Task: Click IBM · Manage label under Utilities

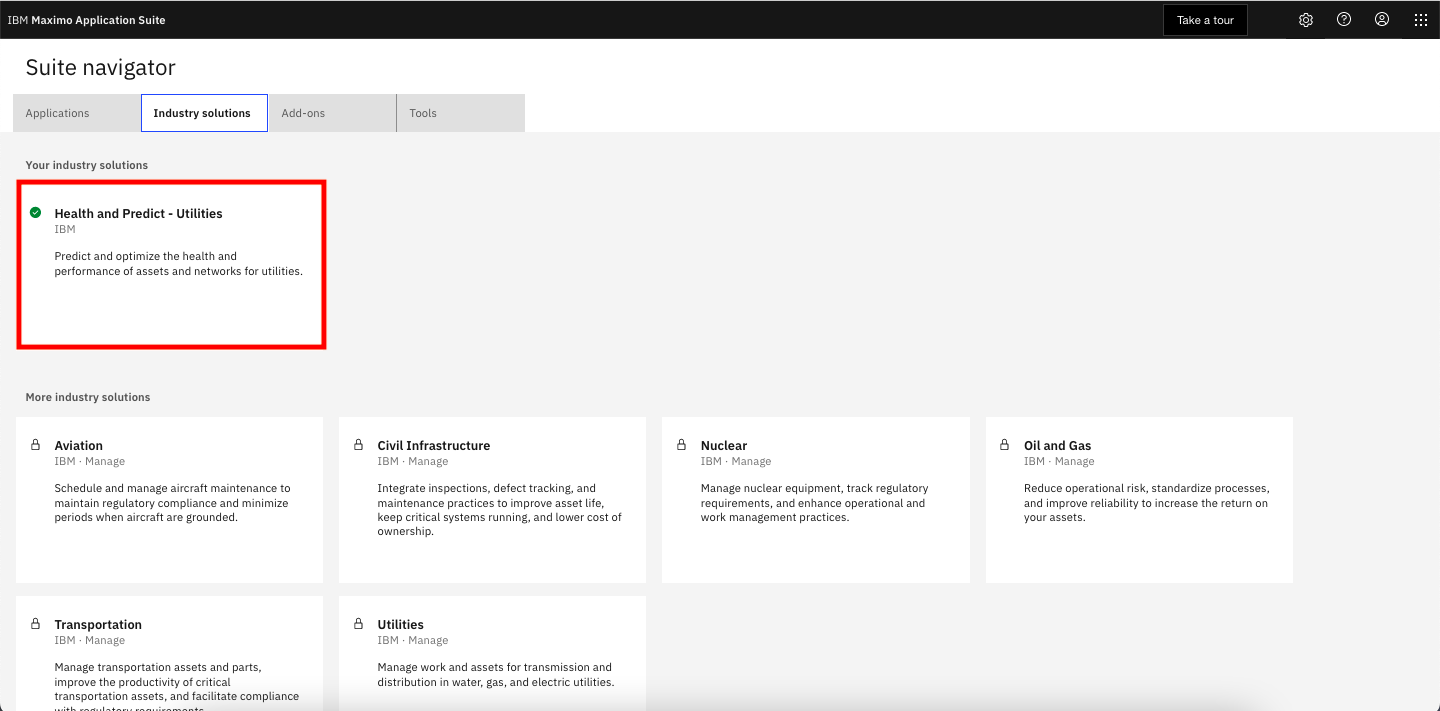Action: pos(413,641)
